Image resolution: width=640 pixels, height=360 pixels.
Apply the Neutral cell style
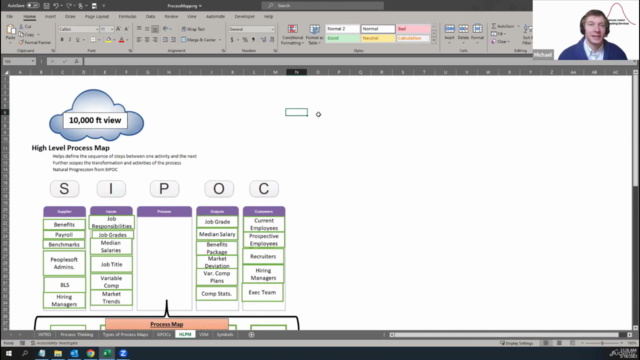point(378,38)
